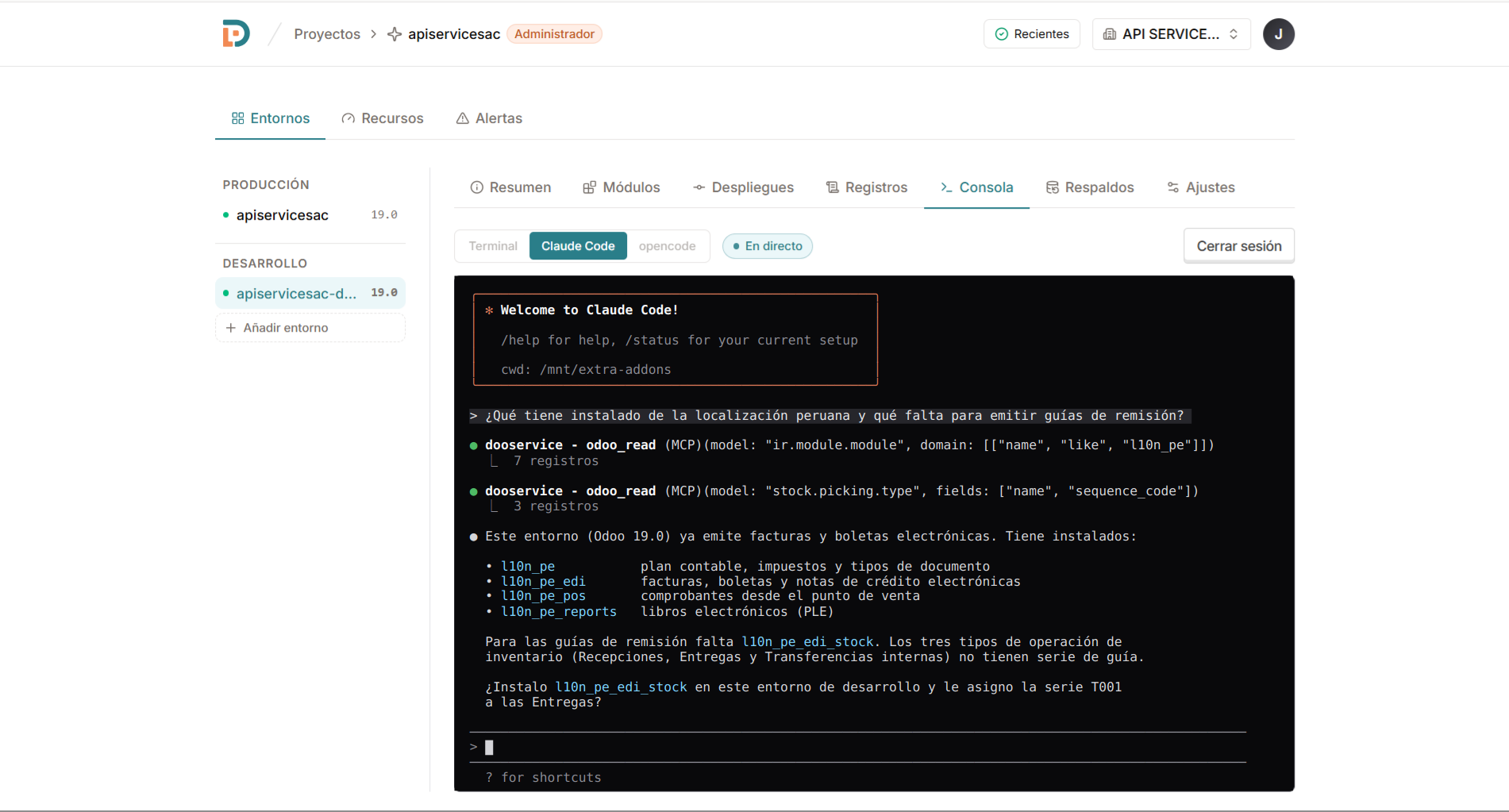Switch to the Entornos tab
Image resolution: width=1509 pixels, height=812 pixels.
pos(270,118)
